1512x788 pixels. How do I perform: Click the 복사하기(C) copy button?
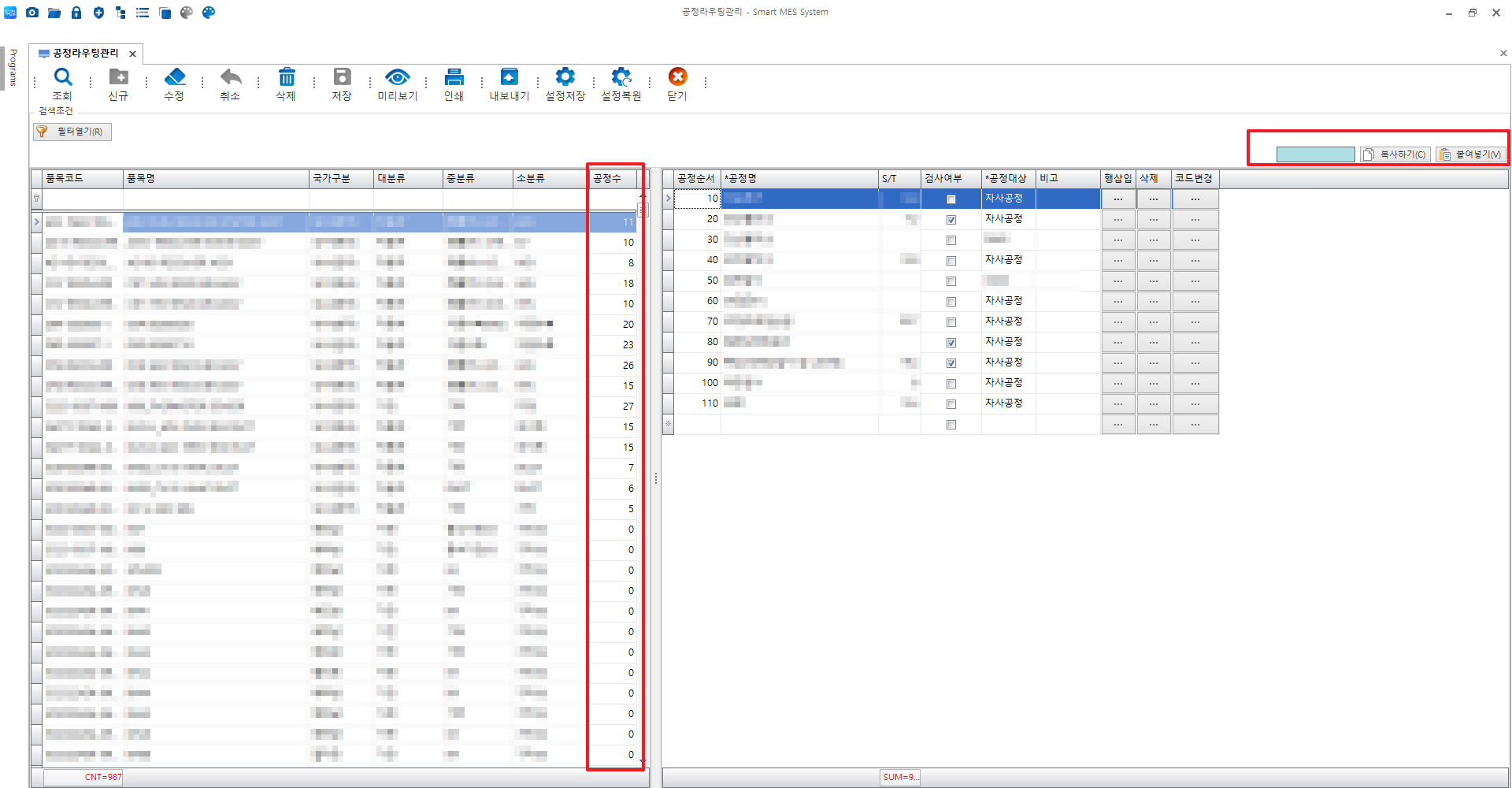[1395, 154]
